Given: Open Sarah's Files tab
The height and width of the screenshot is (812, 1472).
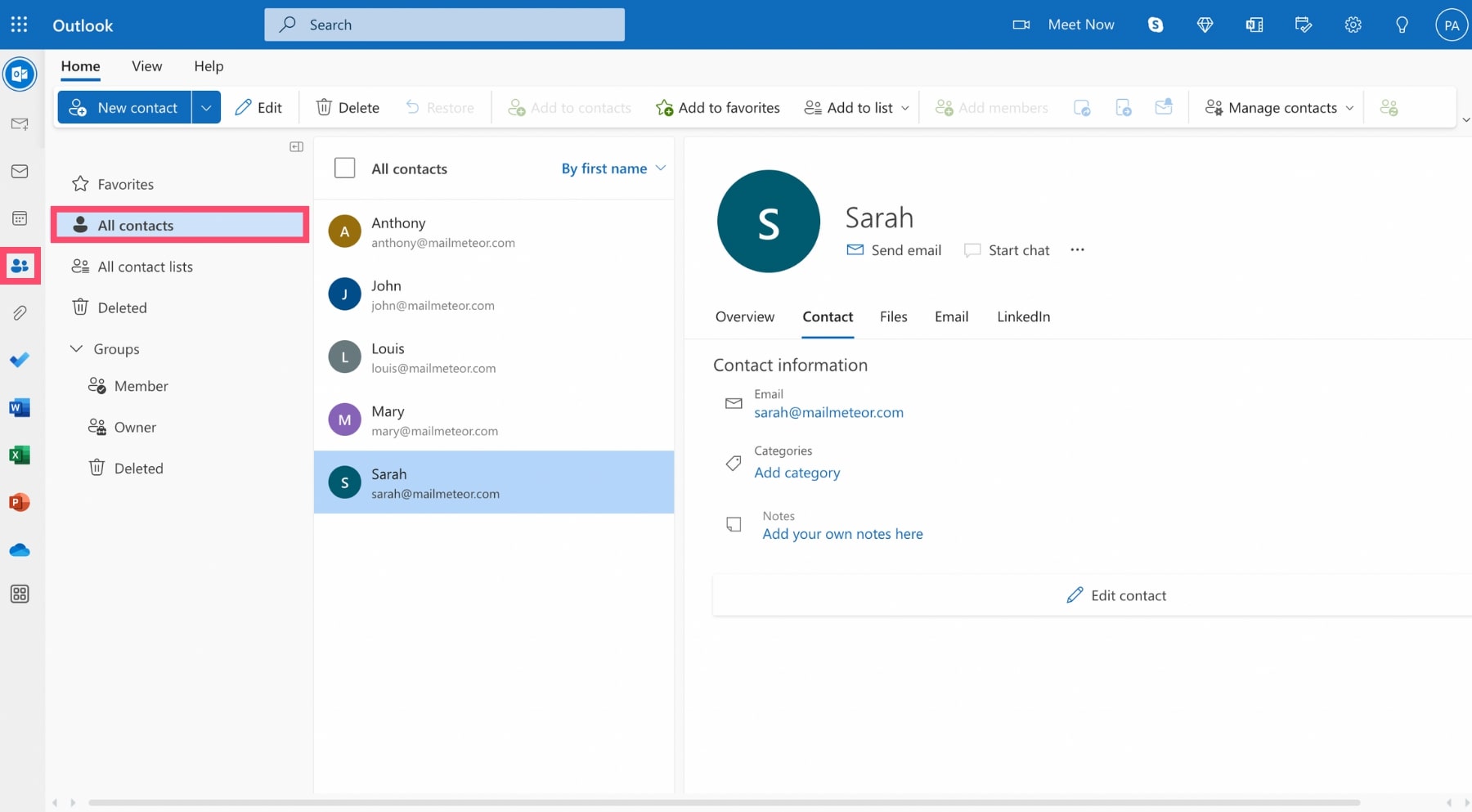Looking at the screenshot, I should [x=893, y=316].
